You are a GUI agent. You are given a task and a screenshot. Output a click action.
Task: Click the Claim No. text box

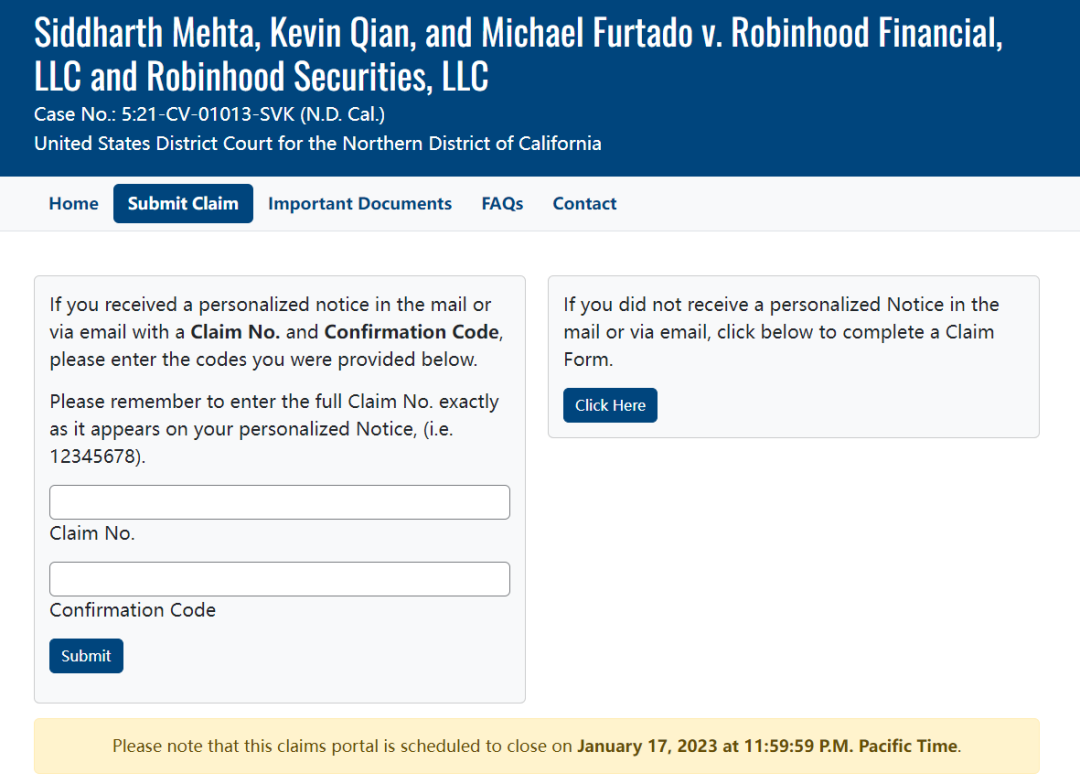[x=279, y=502]
